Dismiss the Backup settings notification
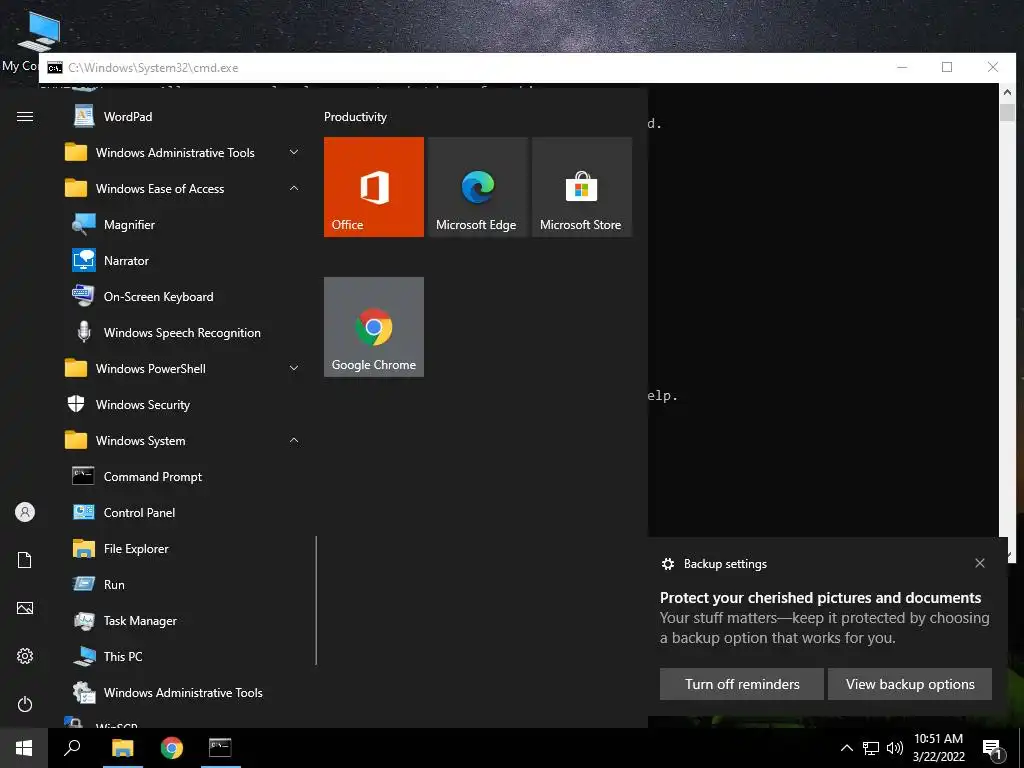 (x=980, y=563)
